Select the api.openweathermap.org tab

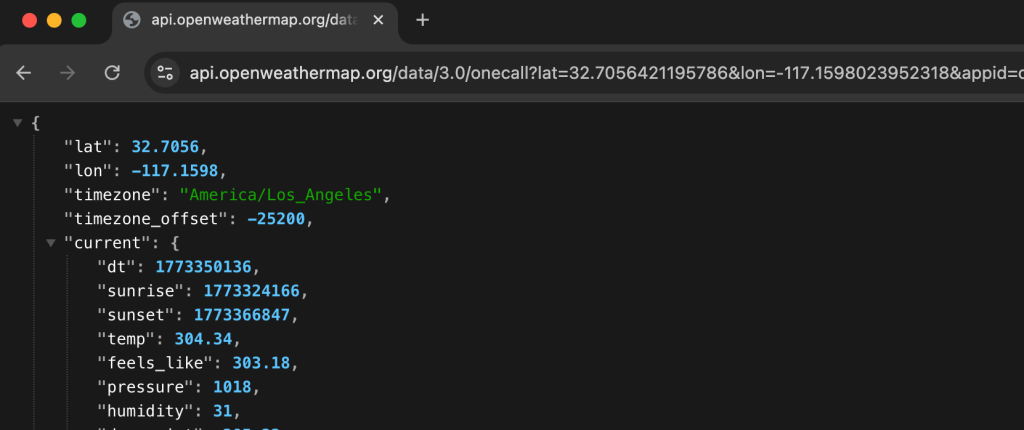(250, 20)
